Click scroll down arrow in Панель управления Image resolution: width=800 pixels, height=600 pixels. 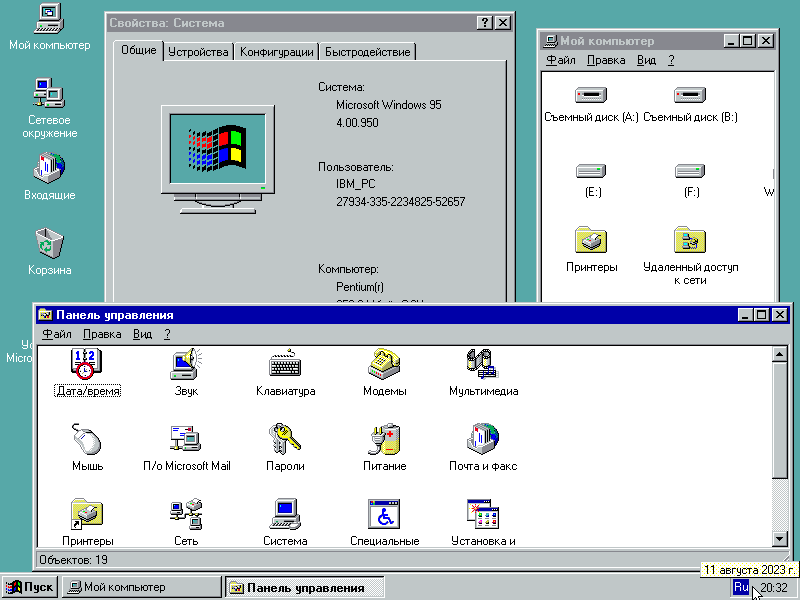coord(780,539)
